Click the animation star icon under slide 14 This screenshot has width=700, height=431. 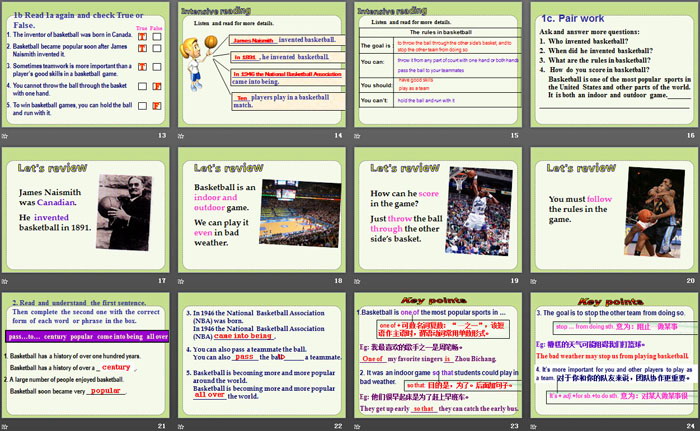point(181,136)
